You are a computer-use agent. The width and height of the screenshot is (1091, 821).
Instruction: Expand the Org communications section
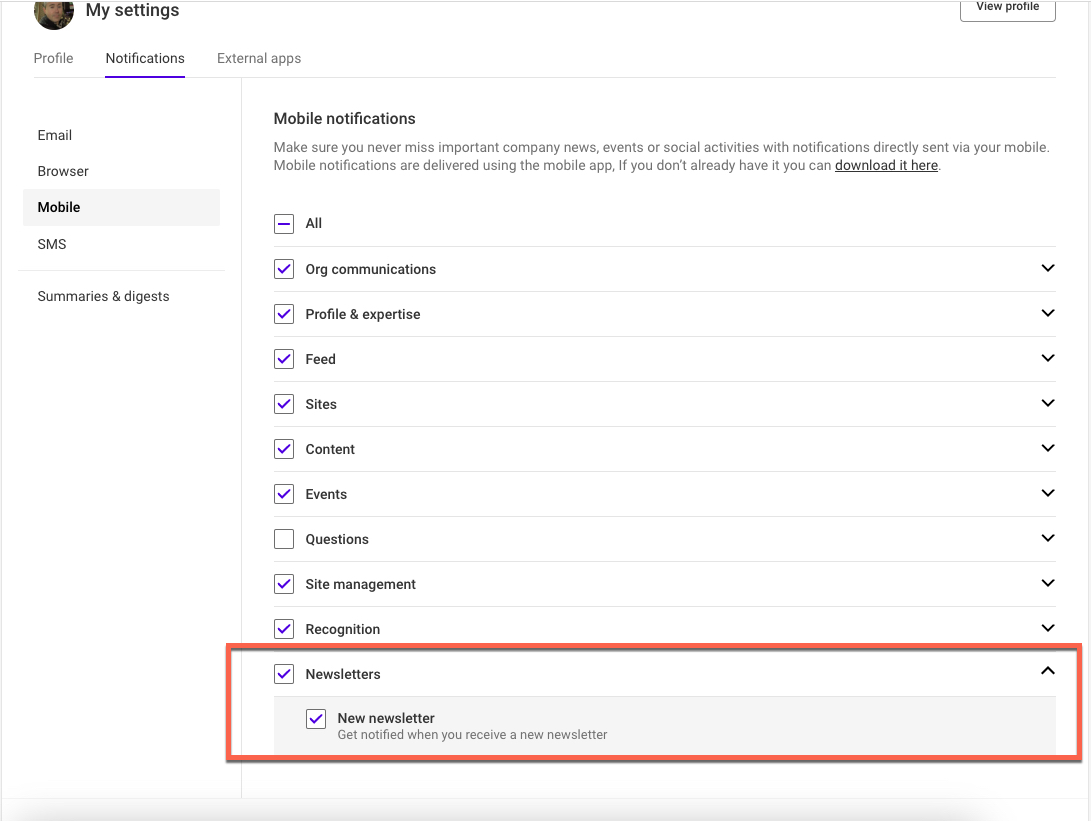[1047, 268]
